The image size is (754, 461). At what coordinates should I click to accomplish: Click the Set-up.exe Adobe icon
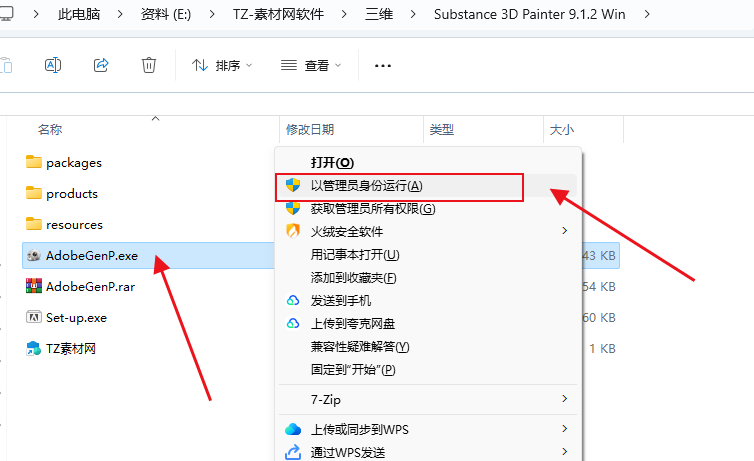coord(34,317)
